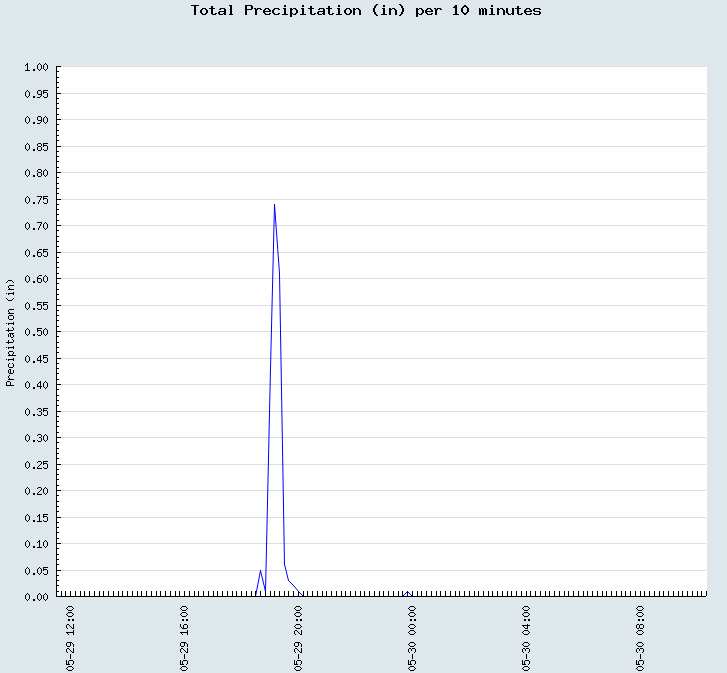Click the chart title 'Total Precipitation (in) per 10 minutes'
The height and width of the screenshot is (673, 727).
click(365, 10)
